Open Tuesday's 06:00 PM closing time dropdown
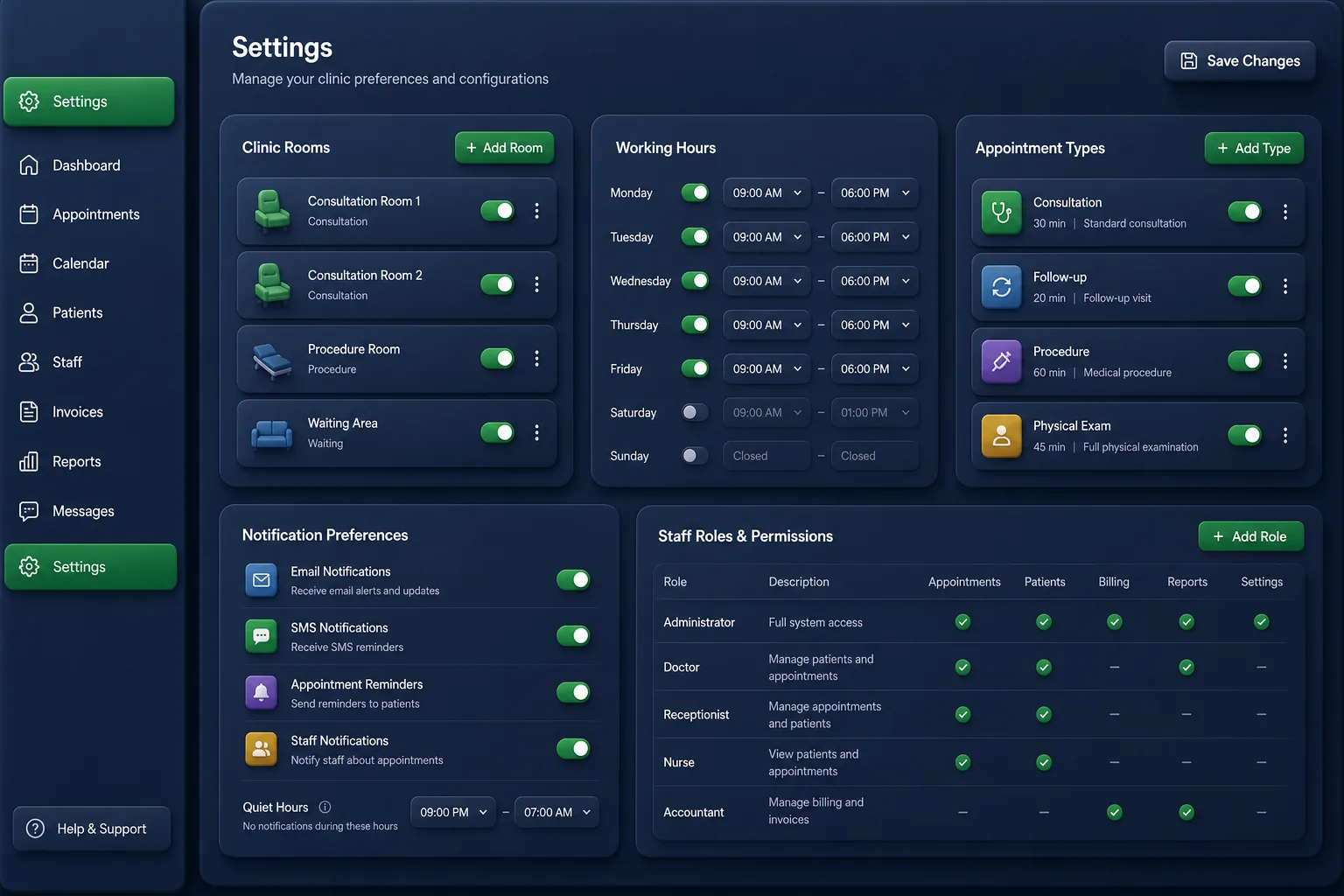 875,237
